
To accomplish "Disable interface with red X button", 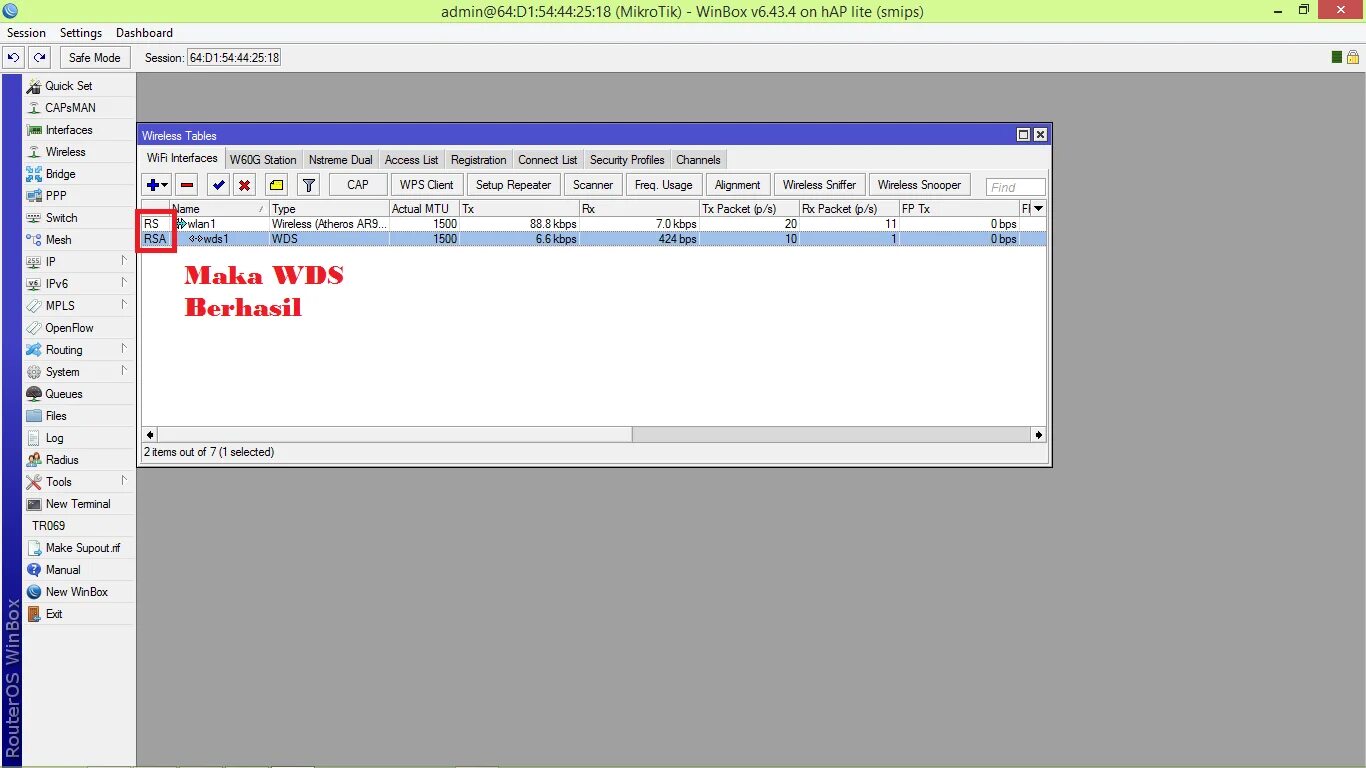I will point(244,185).
